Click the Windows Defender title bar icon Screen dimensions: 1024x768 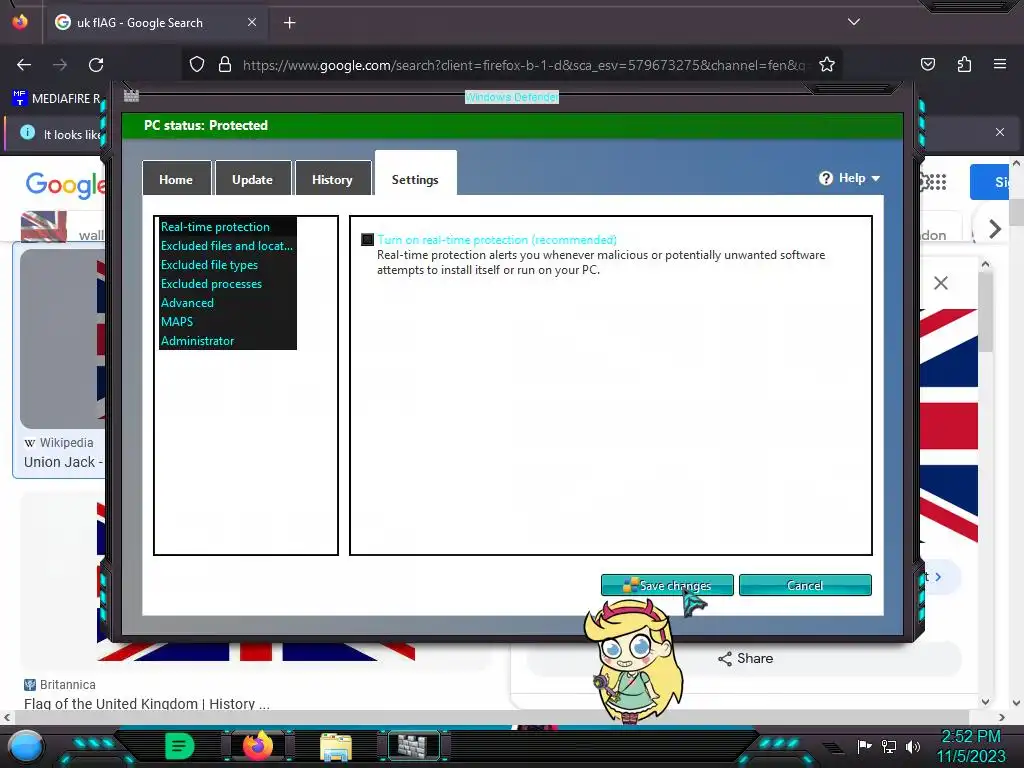point(131,96)
